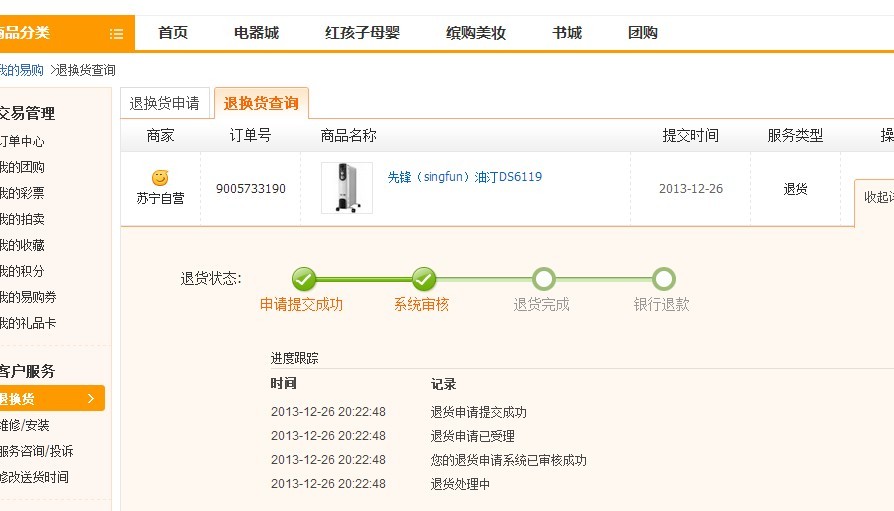
Task: Select 退换货 in customer service sidebar
Action: pyautogui.click(x=52, y=399)
